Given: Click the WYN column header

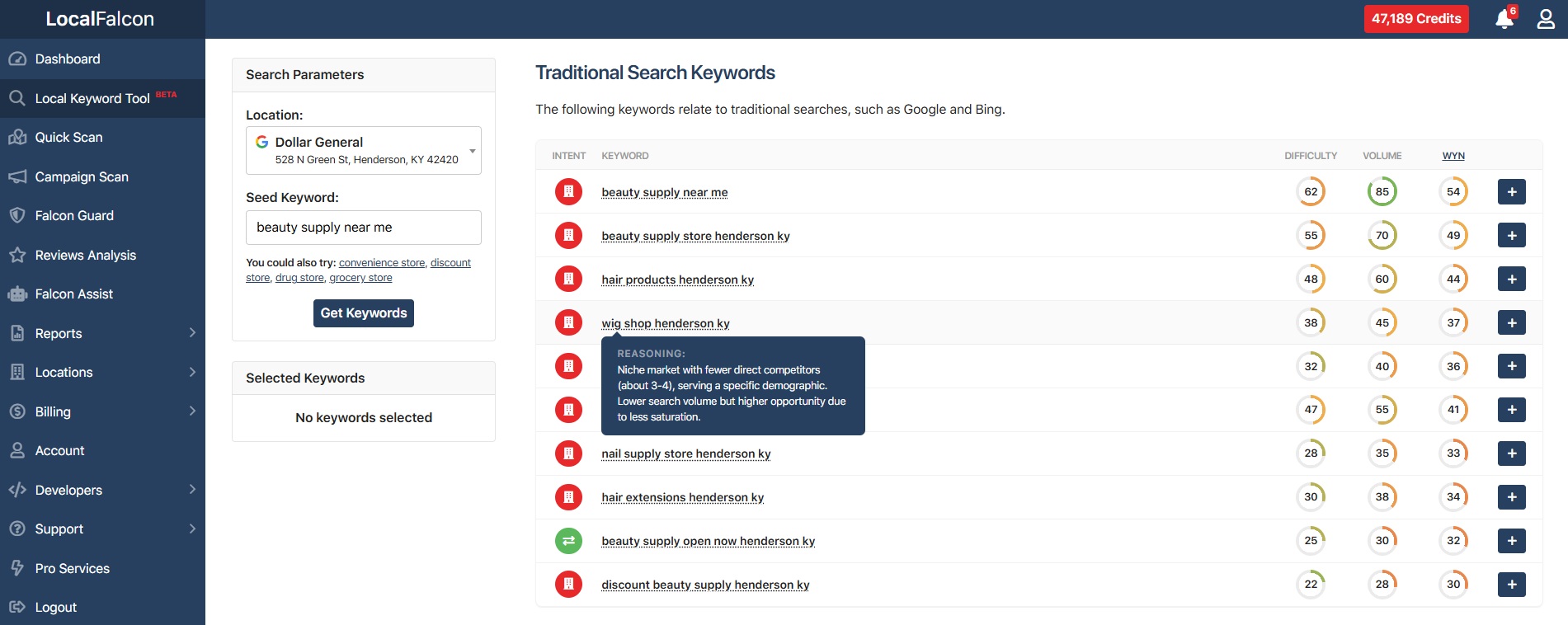Looking at the screenshot, I should pyautogui.click(x=1453, y=156).
